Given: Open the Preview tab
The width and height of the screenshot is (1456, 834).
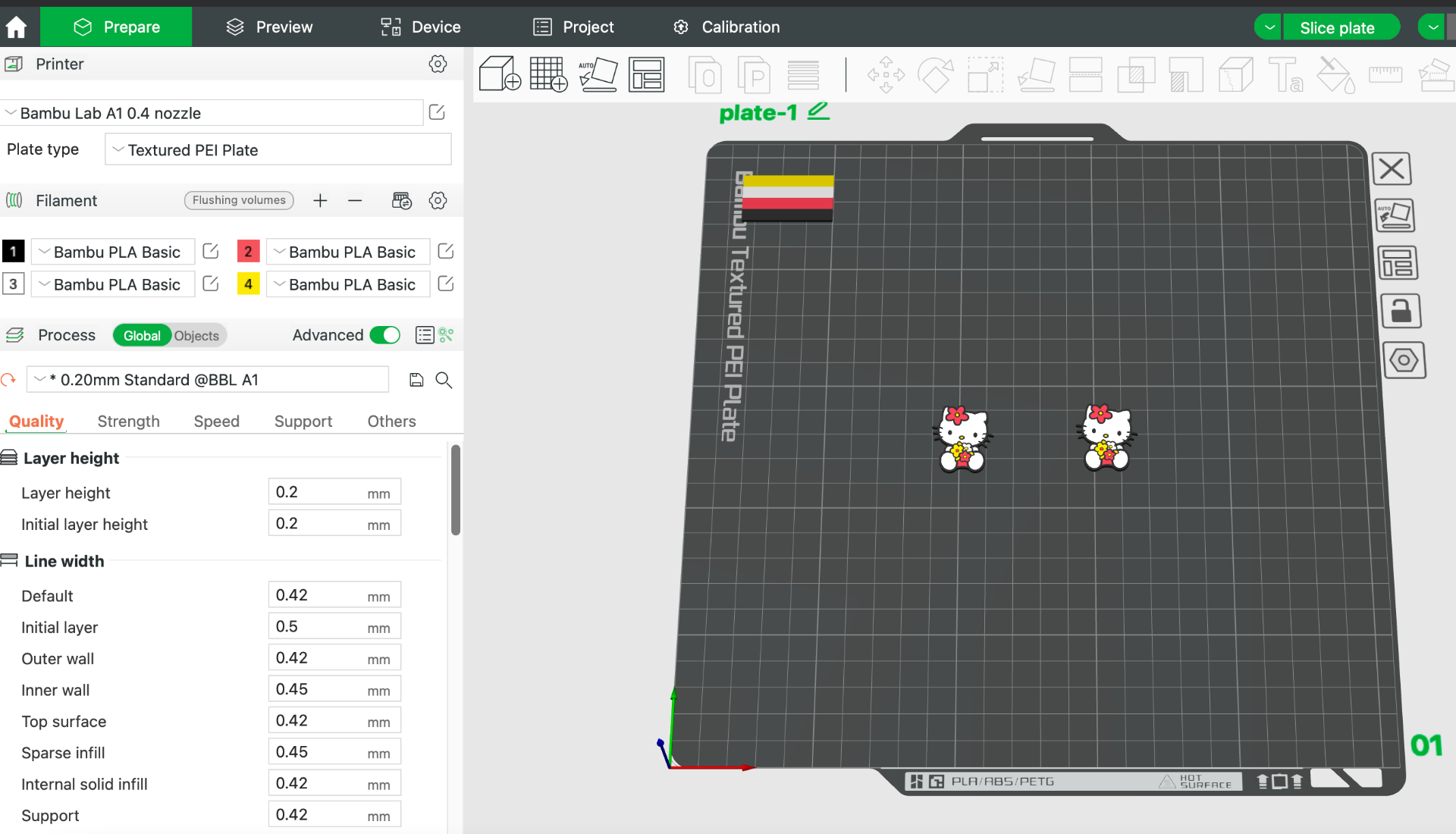Looking at the screenshot, I should click(x=269, y=27).
